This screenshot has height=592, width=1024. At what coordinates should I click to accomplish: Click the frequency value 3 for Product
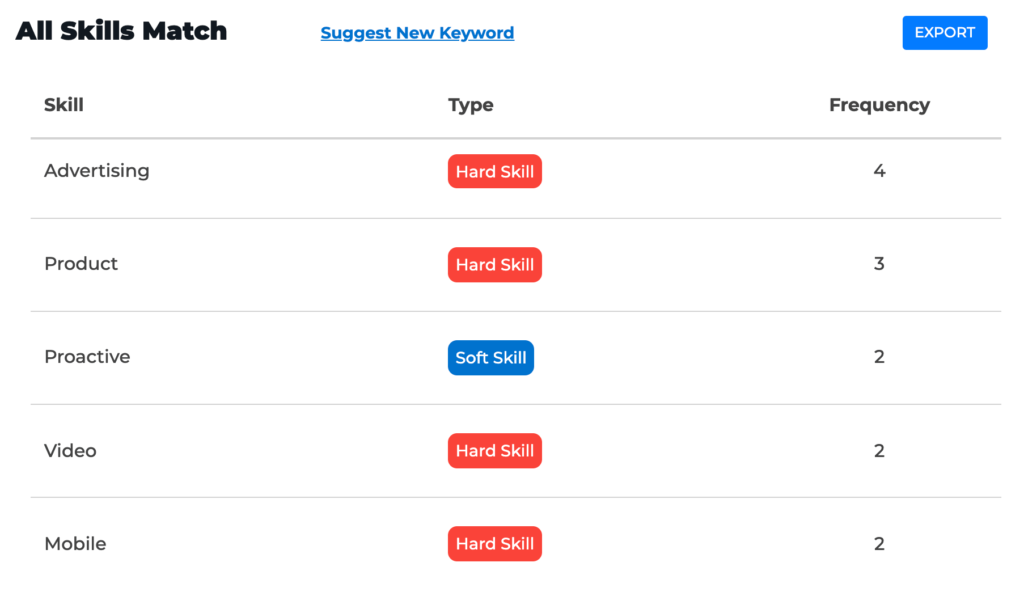[879, 263]
